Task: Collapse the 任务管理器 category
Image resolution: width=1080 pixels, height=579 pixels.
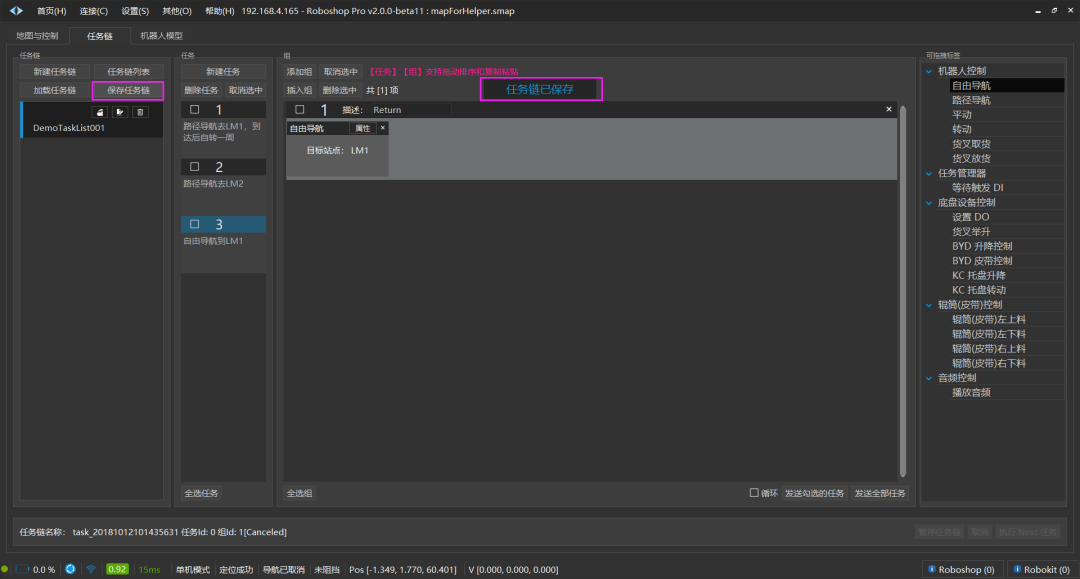Action: [x=929, y=173]
